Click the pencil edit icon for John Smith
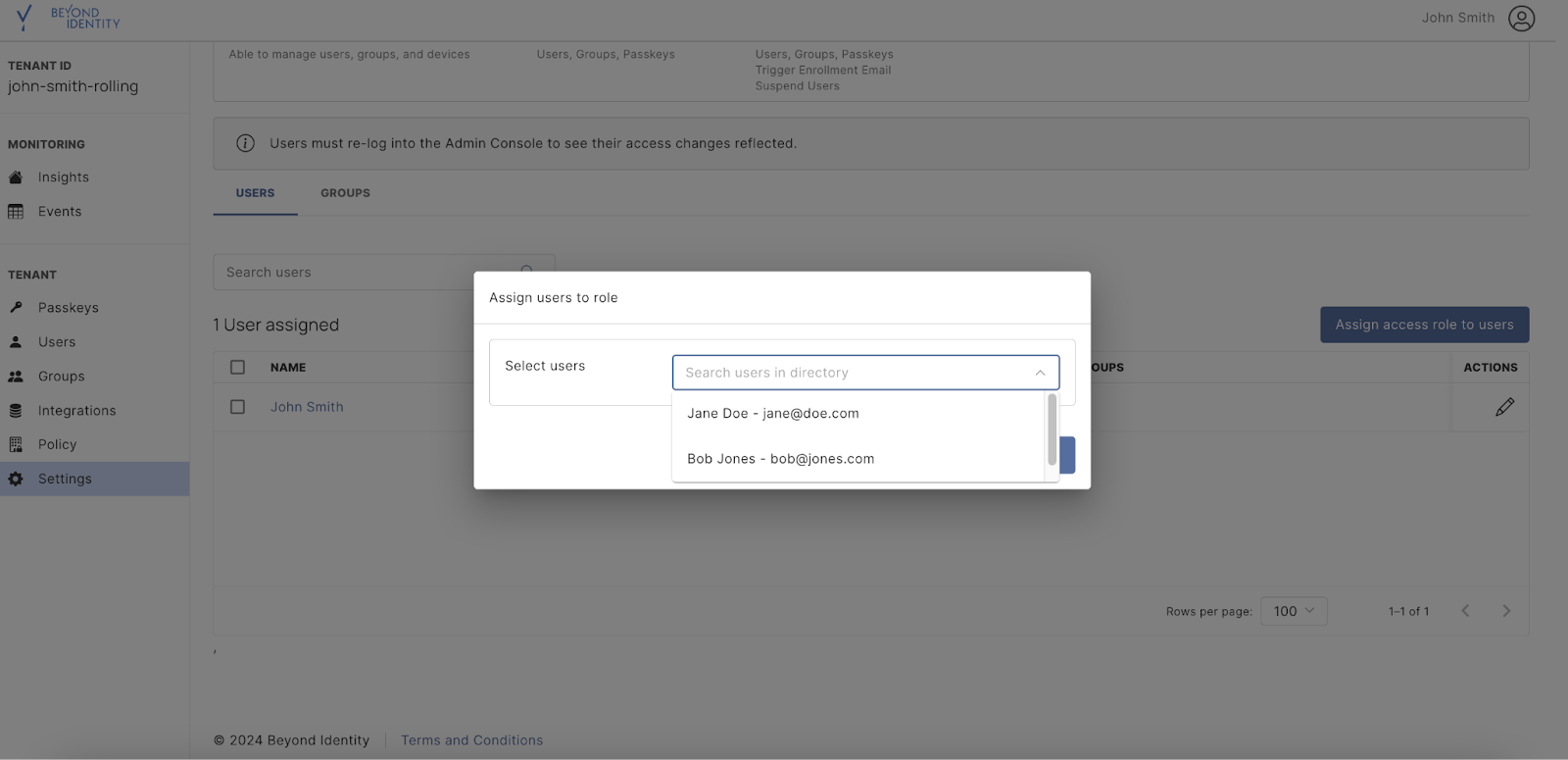 tap(1504, 407)
